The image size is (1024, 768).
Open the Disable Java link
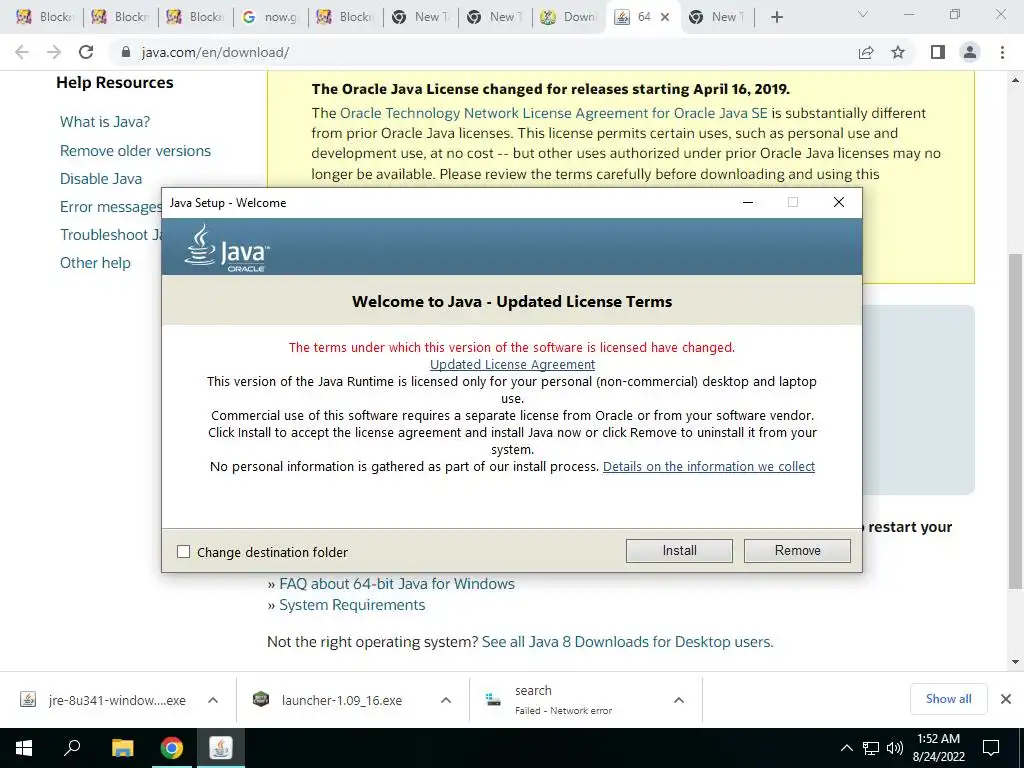click(101, 179)
